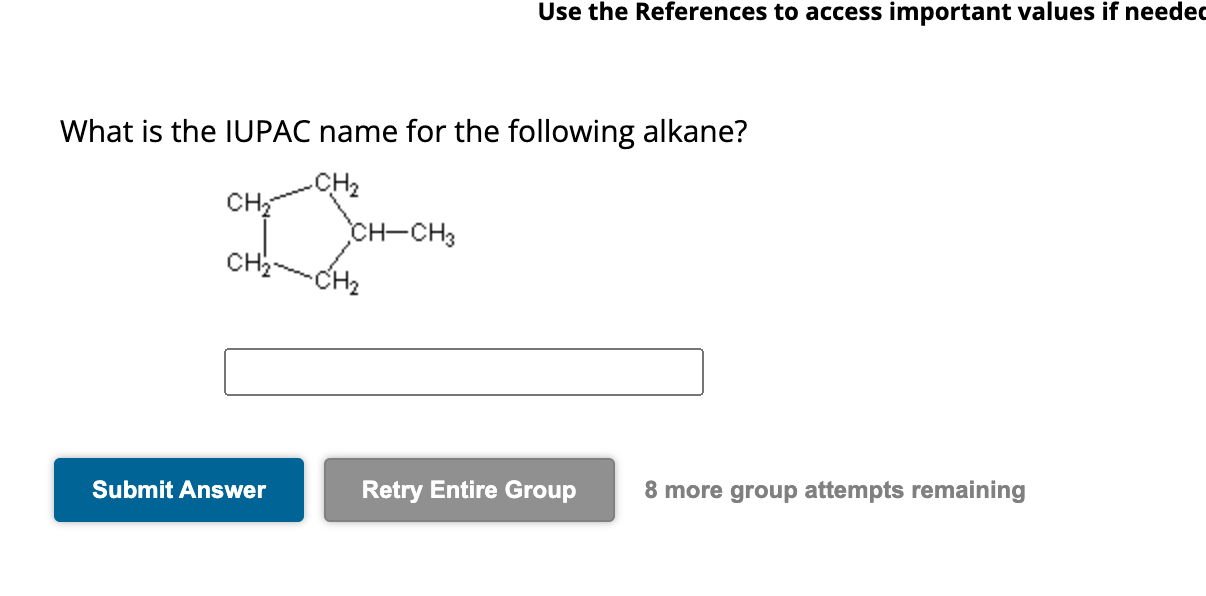Click the CH—CH3 substituent in the structure
Image resolution: width=1206 pixels, height=596 pixels.
coord(400,234)
